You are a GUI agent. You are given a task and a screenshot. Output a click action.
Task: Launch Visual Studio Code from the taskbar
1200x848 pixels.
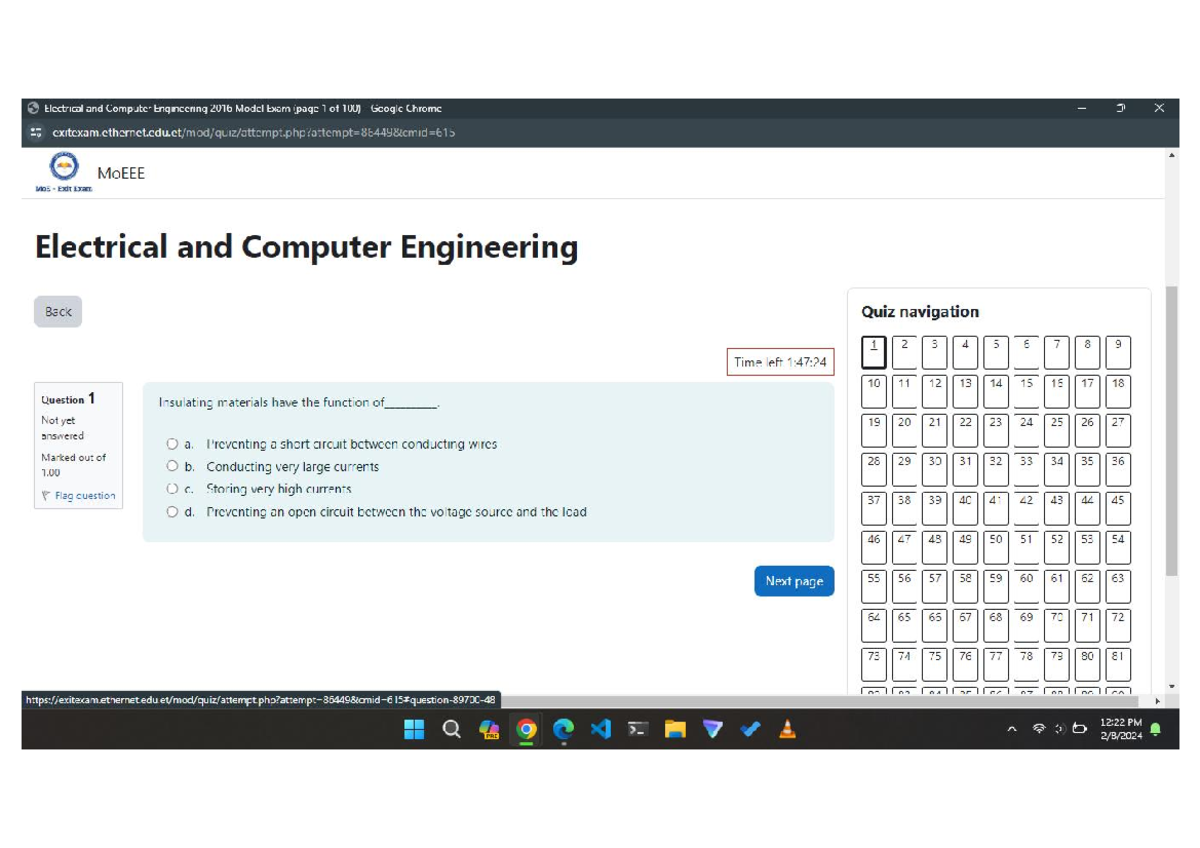(600, 728)
